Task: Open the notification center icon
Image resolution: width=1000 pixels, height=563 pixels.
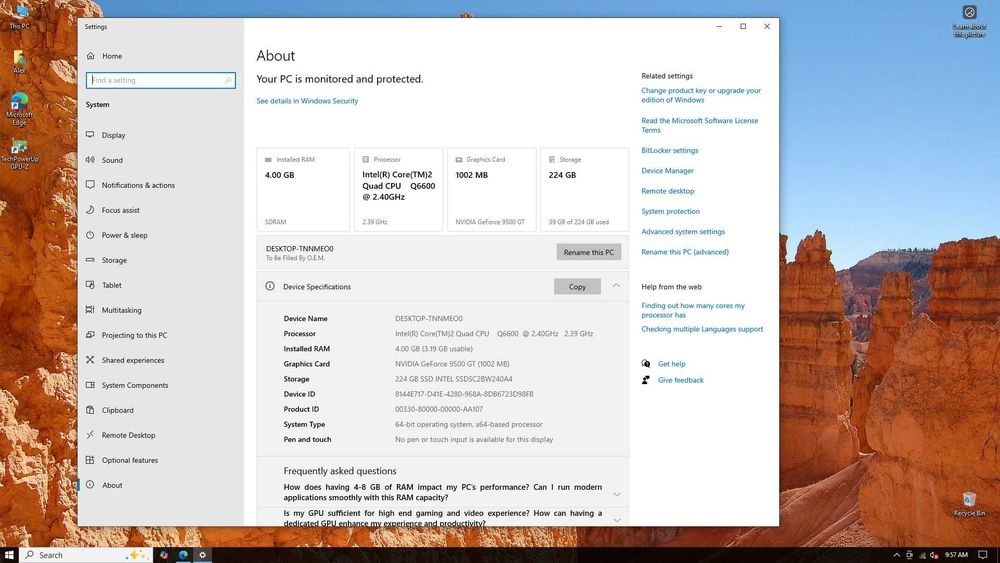Action: click(983, 555)
